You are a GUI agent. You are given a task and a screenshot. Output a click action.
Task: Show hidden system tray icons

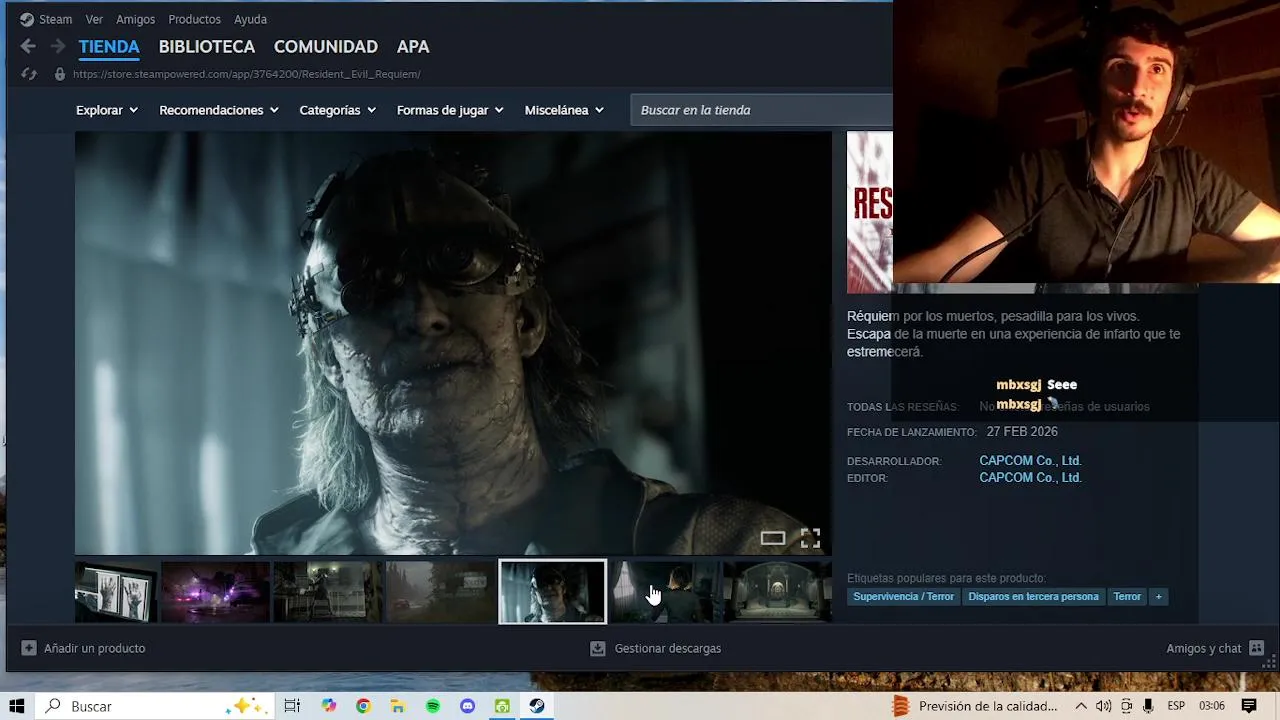click(1081, 706)
